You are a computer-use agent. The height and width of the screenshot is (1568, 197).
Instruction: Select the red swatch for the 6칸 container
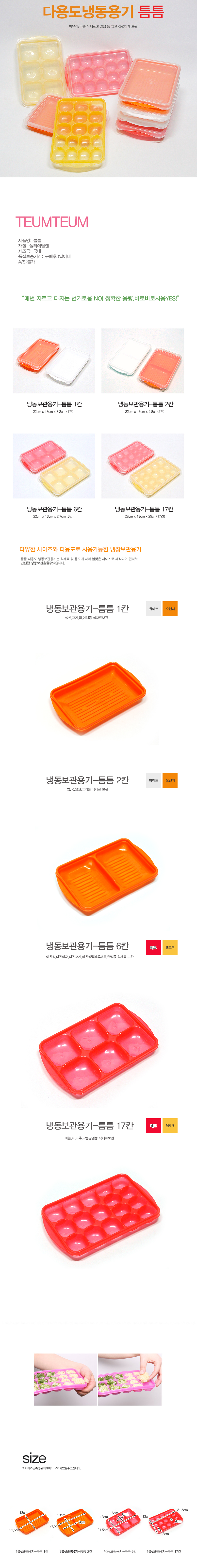(x=154, y=947)
